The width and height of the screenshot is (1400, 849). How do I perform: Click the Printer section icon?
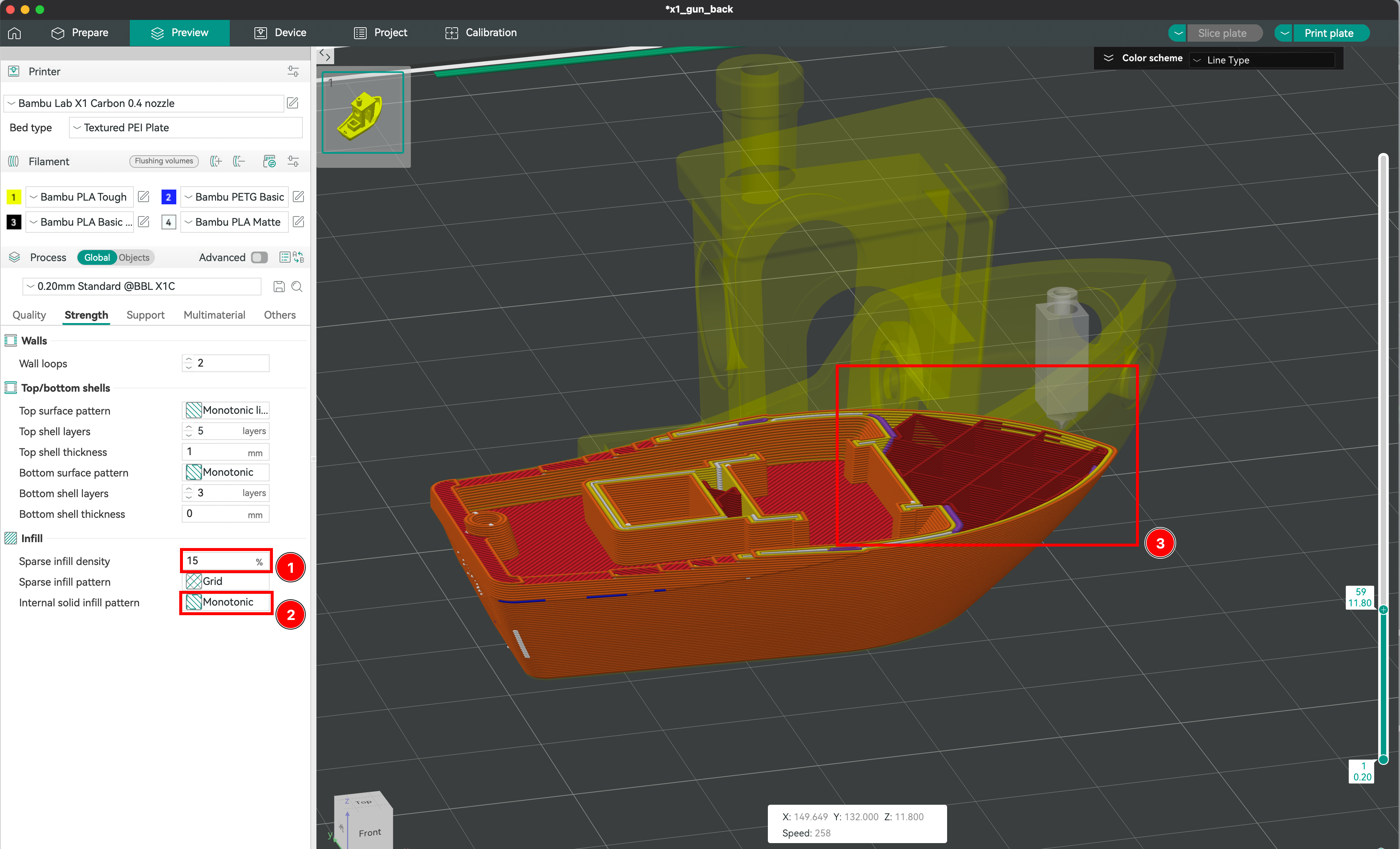coord(14,72)
